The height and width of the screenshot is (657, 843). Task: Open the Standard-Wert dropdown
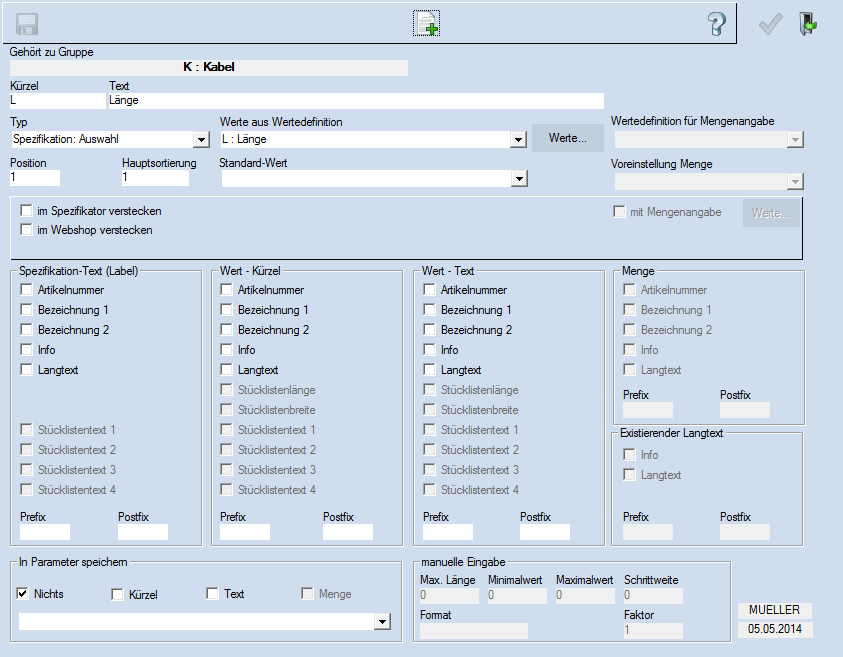pyautogui.click(x=518, y=179)
